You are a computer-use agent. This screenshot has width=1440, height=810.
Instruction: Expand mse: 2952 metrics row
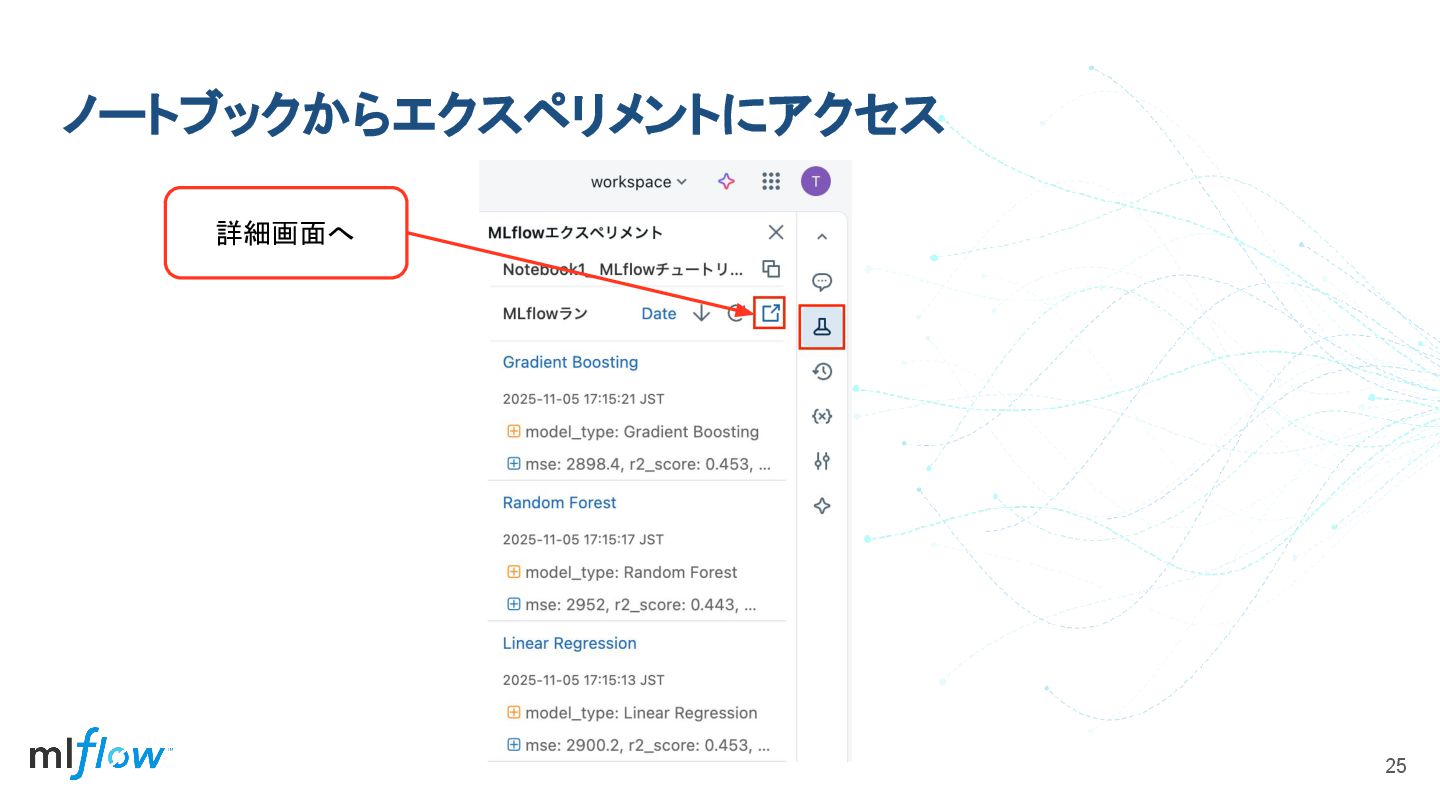(514, 605)
